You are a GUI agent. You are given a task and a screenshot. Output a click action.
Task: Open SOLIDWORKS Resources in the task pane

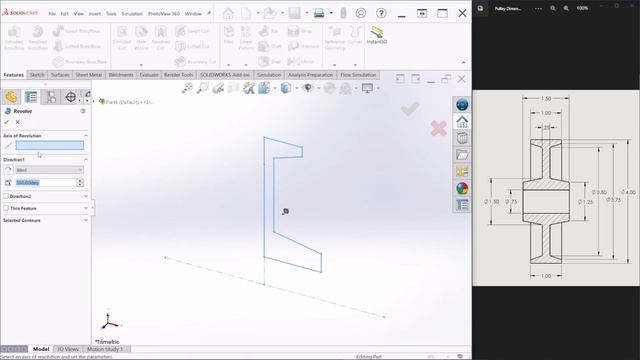[462, 122]
